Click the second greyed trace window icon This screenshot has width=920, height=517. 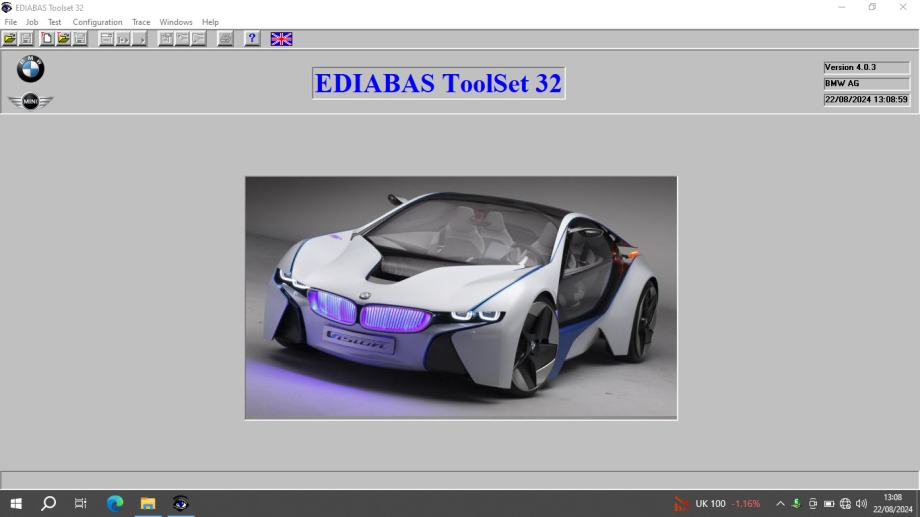[x=182, y=39]
